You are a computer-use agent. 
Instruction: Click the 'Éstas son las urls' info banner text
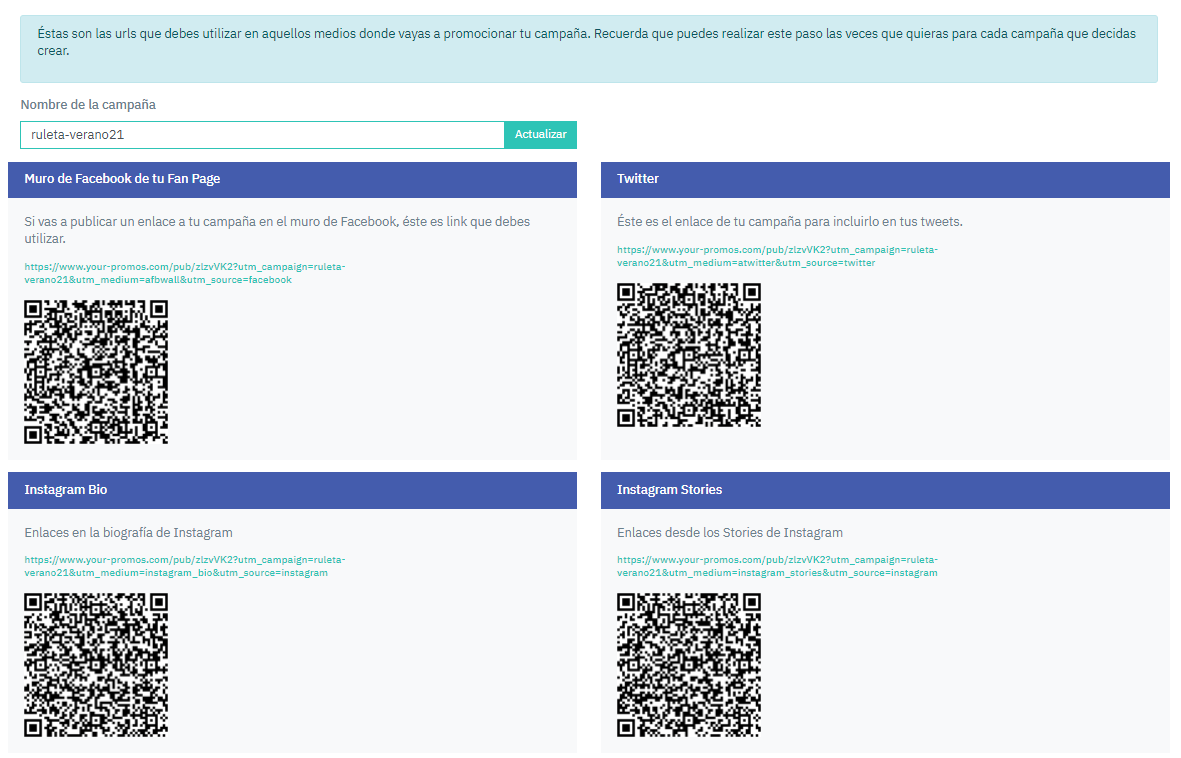click(587, 42)
